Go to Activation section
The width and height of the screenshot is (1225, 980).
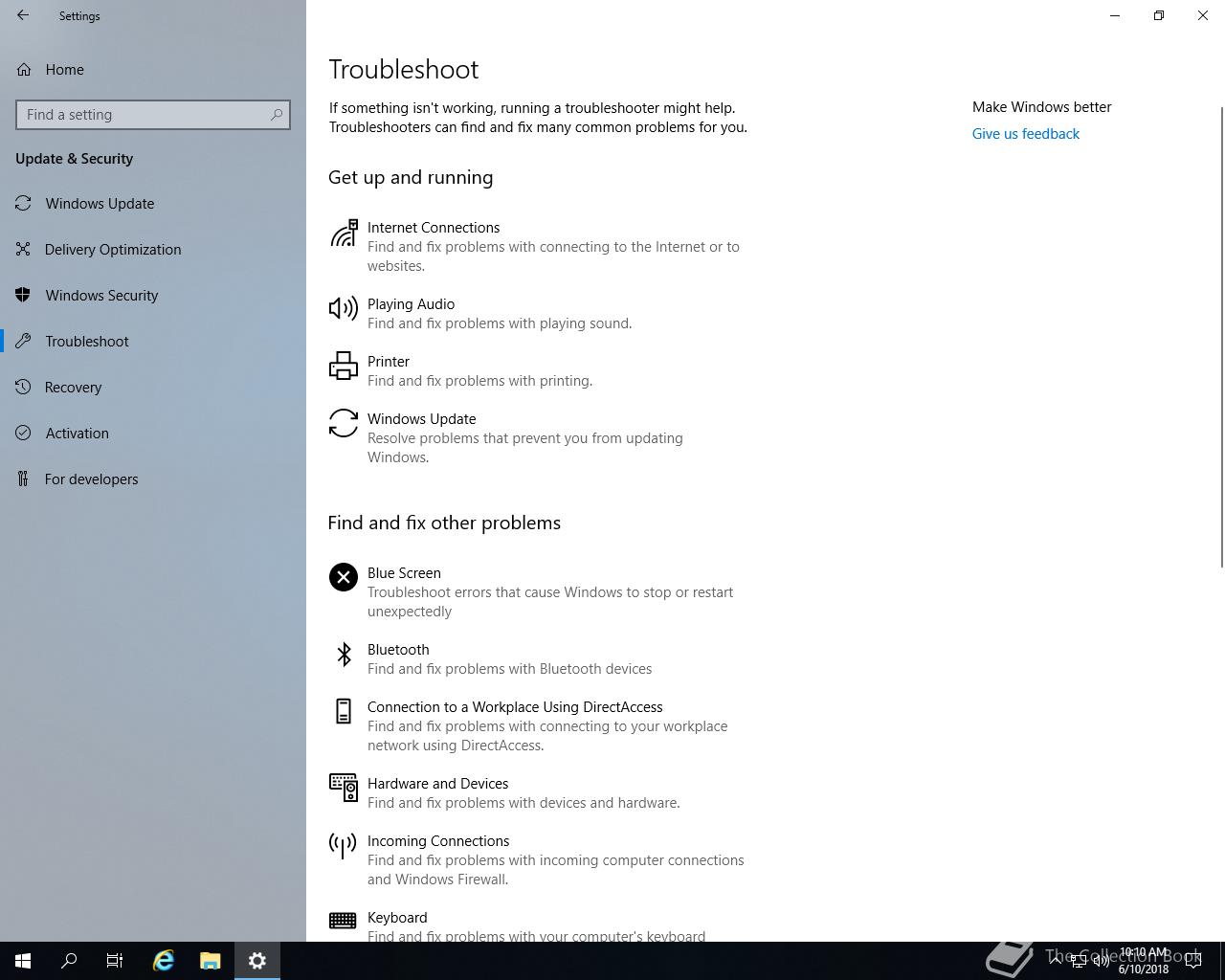click(x=153, y=433)
